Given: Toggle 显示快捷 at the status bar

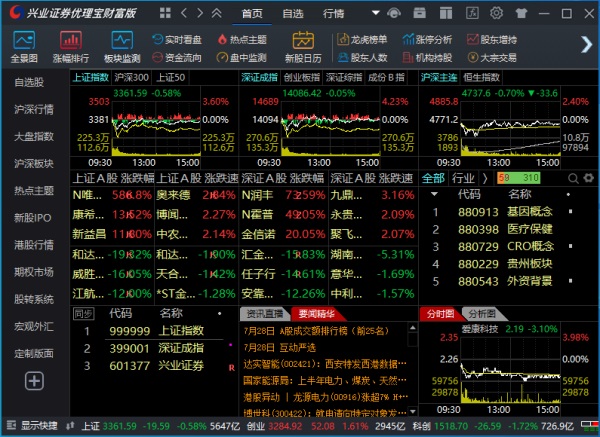Looking at the screenshot, I should tap(36, 425).
